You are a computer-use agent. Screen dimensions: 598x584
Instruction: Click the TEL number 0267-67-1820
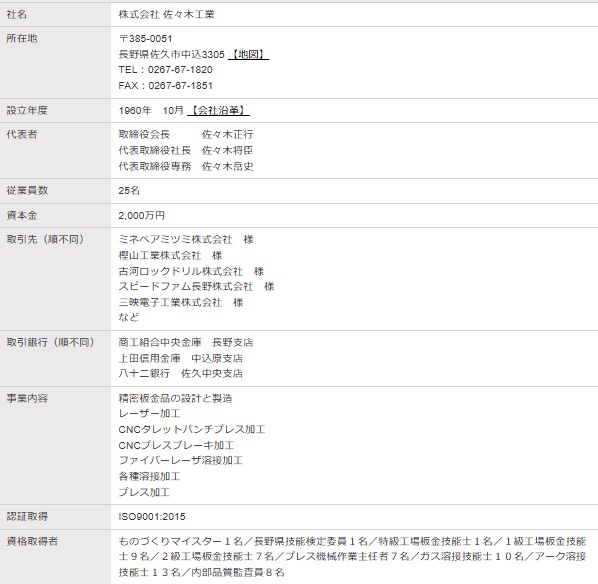click(180, 70)
